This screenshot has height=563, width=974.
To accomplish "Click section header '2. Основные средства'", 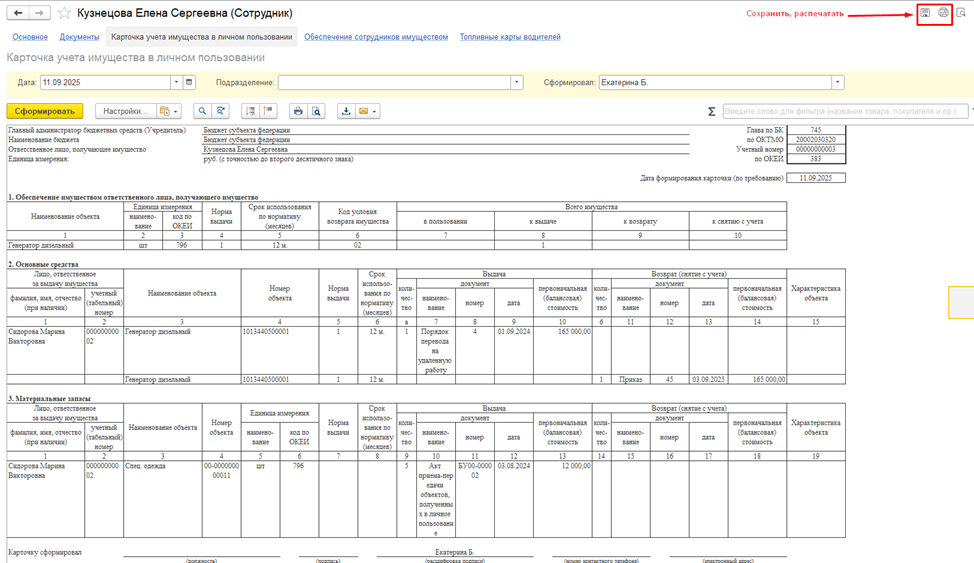I will point(43,264).
